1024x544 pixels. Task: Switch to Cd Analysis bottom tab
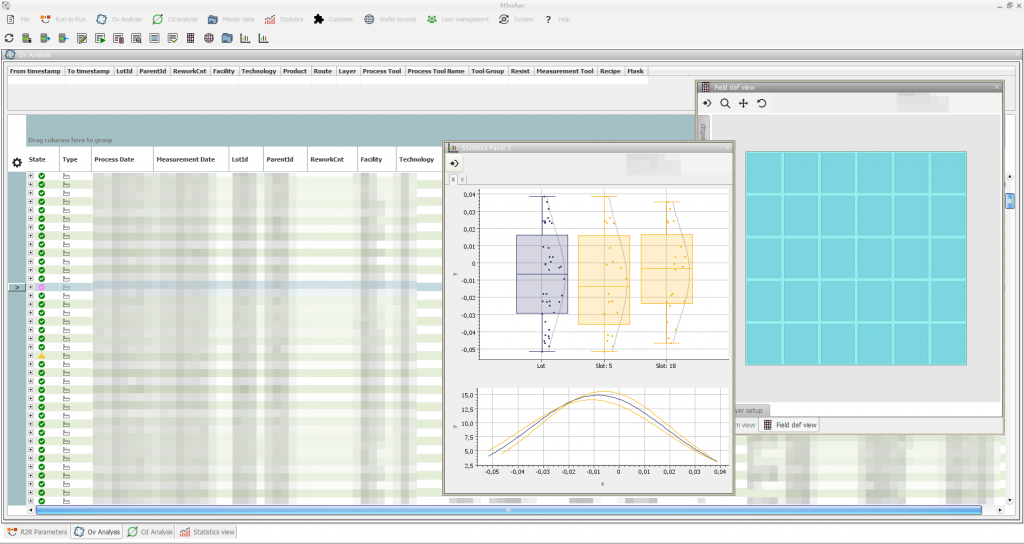tap(150, 532)
